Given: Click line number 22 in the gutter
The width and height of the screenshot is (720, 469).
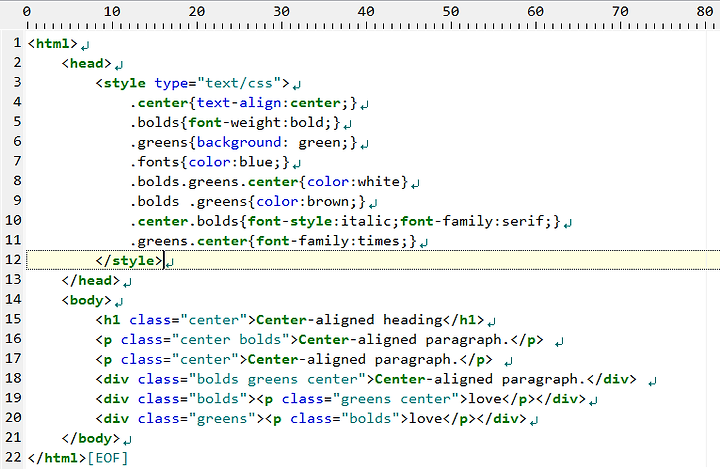Looking at the screenshot, I should point(13,457).
